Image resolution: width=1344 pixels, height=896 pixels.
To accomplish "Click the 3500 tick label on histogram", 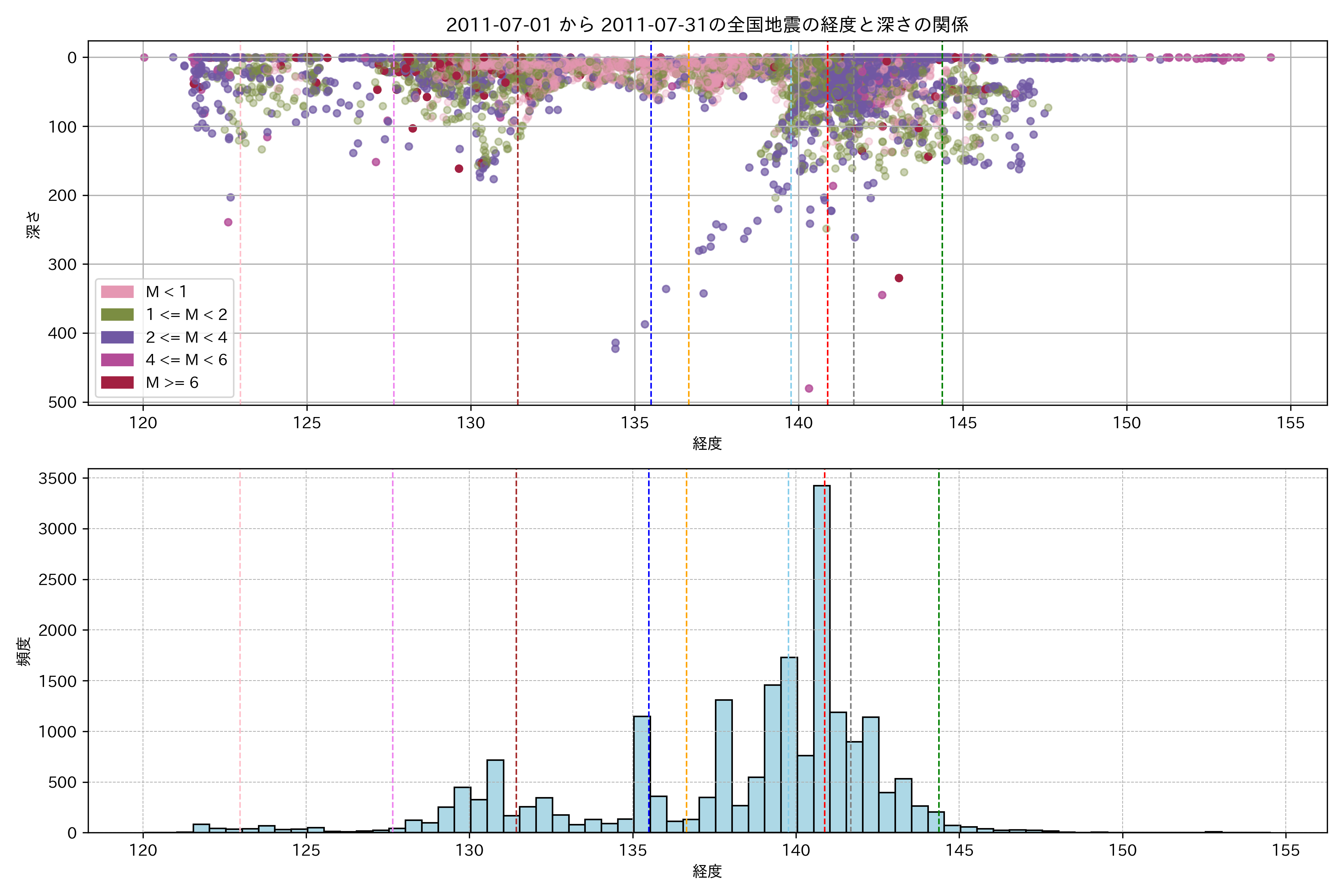I will pos(57,478).
